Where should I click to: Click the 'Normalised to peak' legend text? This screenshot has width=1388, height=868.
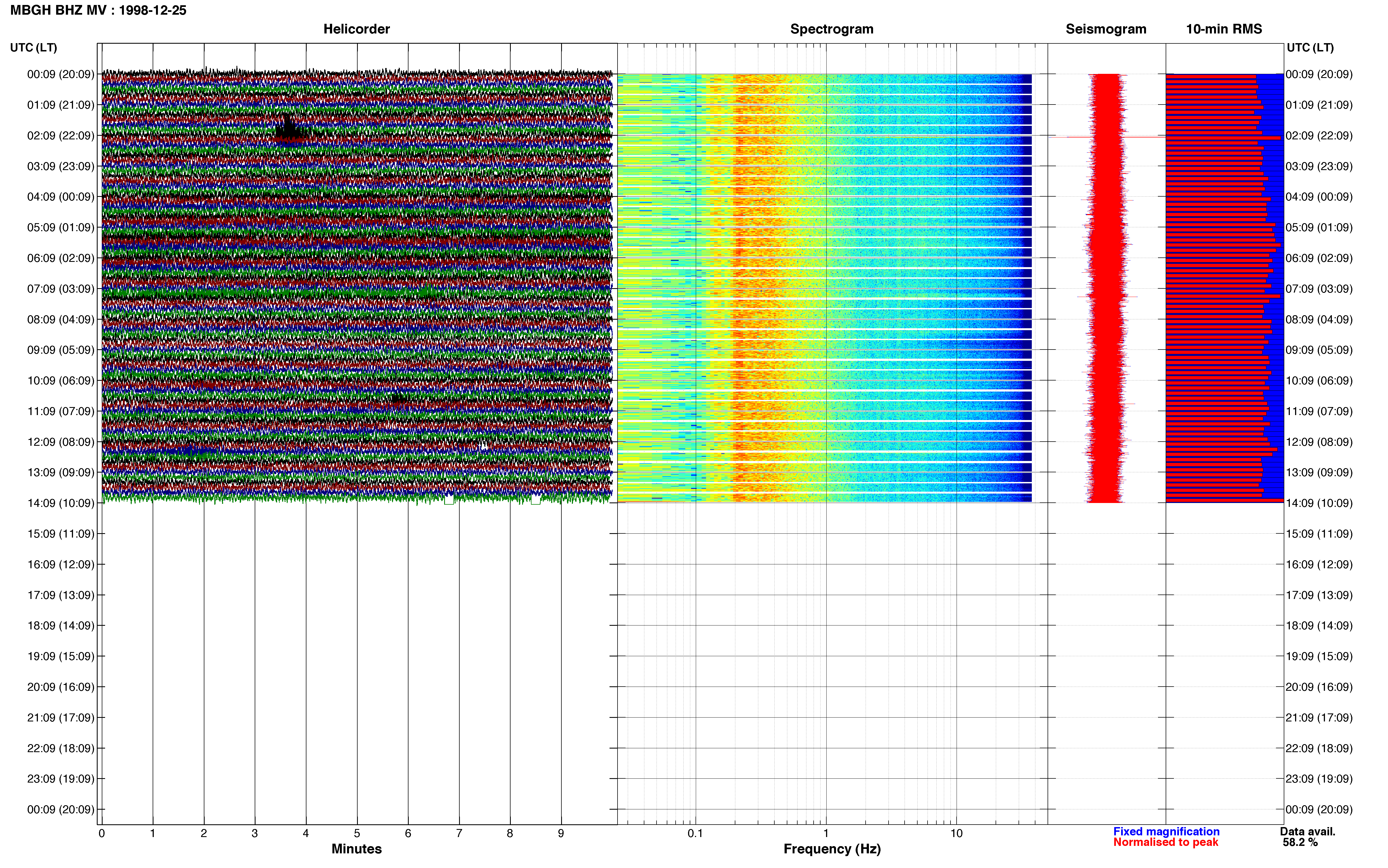pos(1165,842)
